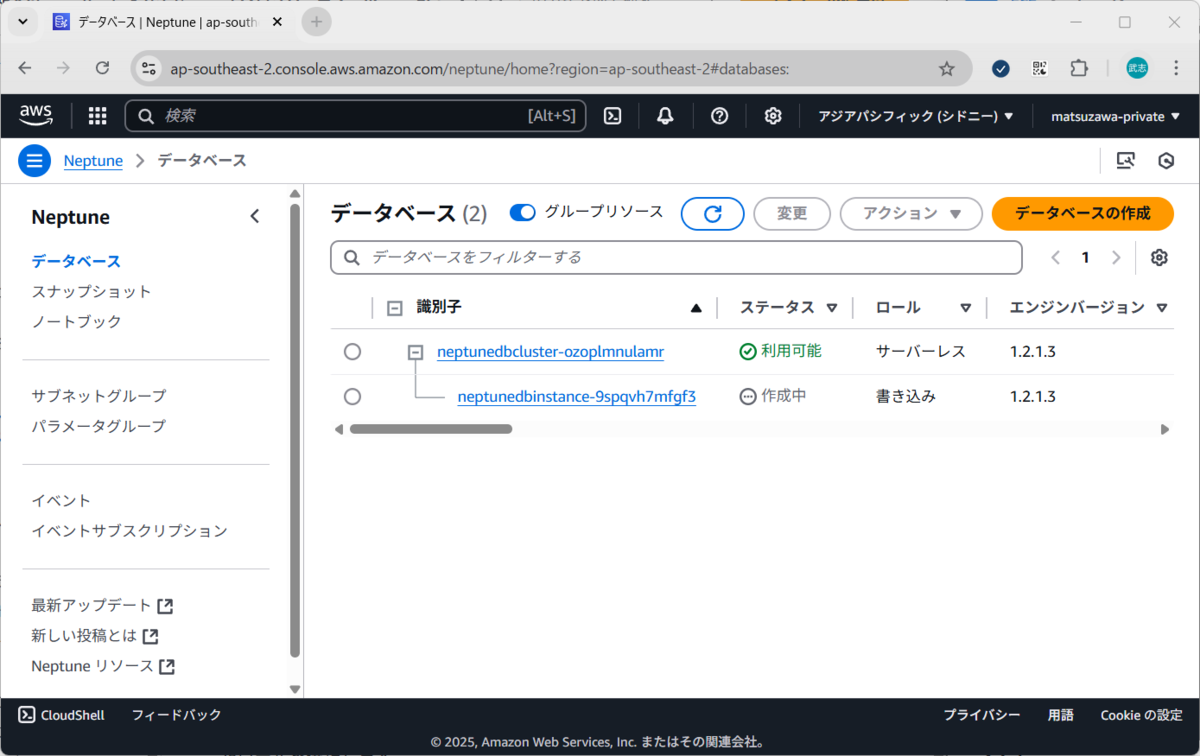The image size is (1200, 756).
Task: Open Chrome's three-dot menu
Action: tap(1175, 68)
